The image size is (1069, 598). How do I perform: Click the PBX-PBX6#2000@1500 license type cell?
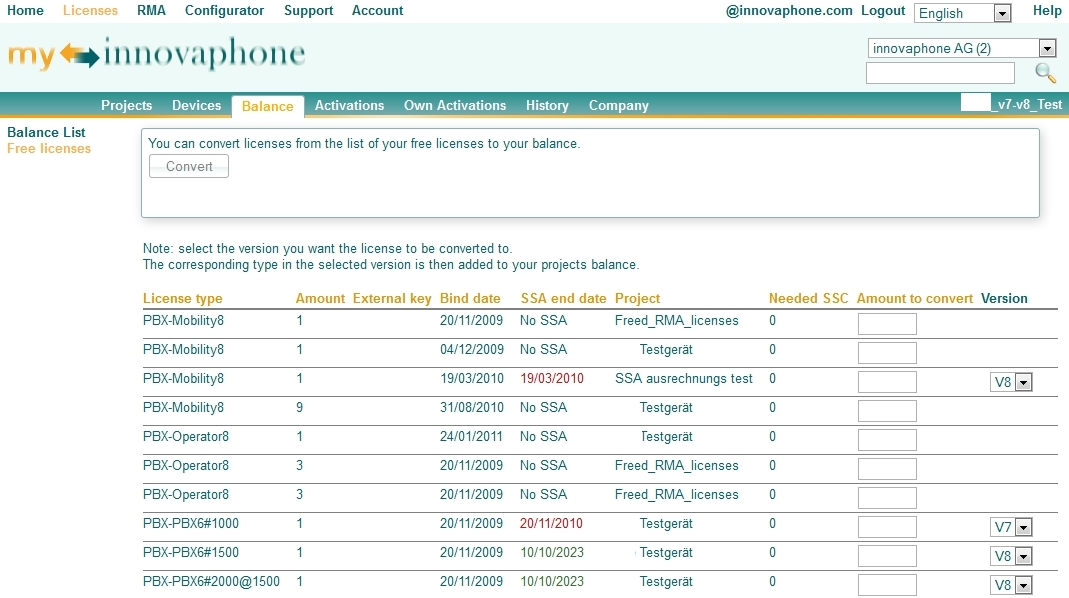tap(211, 582)
